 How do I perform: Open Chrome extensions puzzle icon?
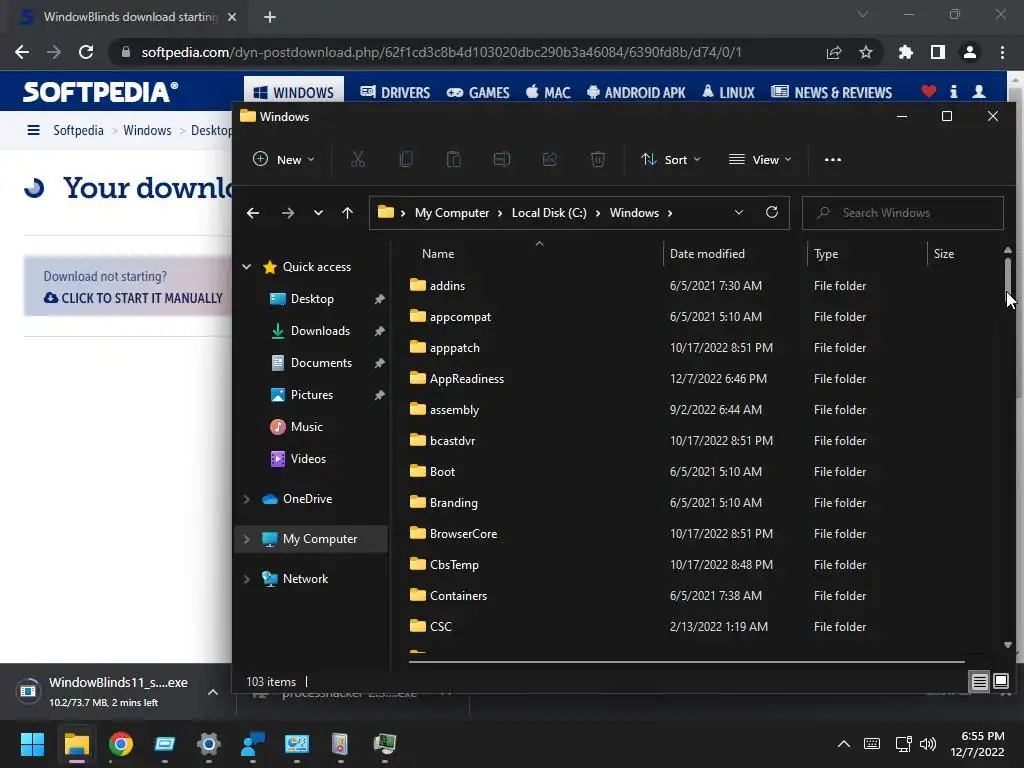[906, 52]
